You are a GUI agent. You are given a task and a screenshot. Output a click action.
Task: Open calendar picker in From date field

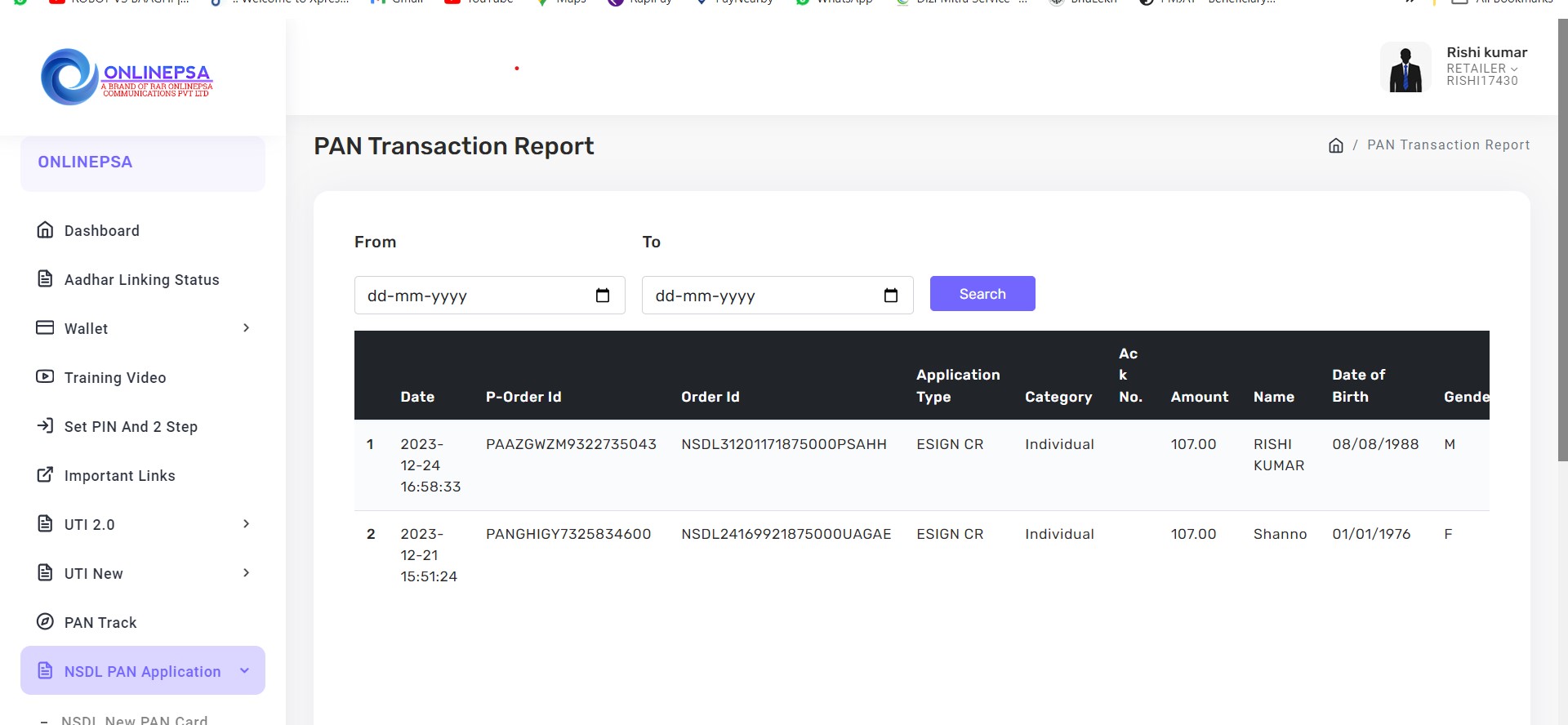click(603, 296)
